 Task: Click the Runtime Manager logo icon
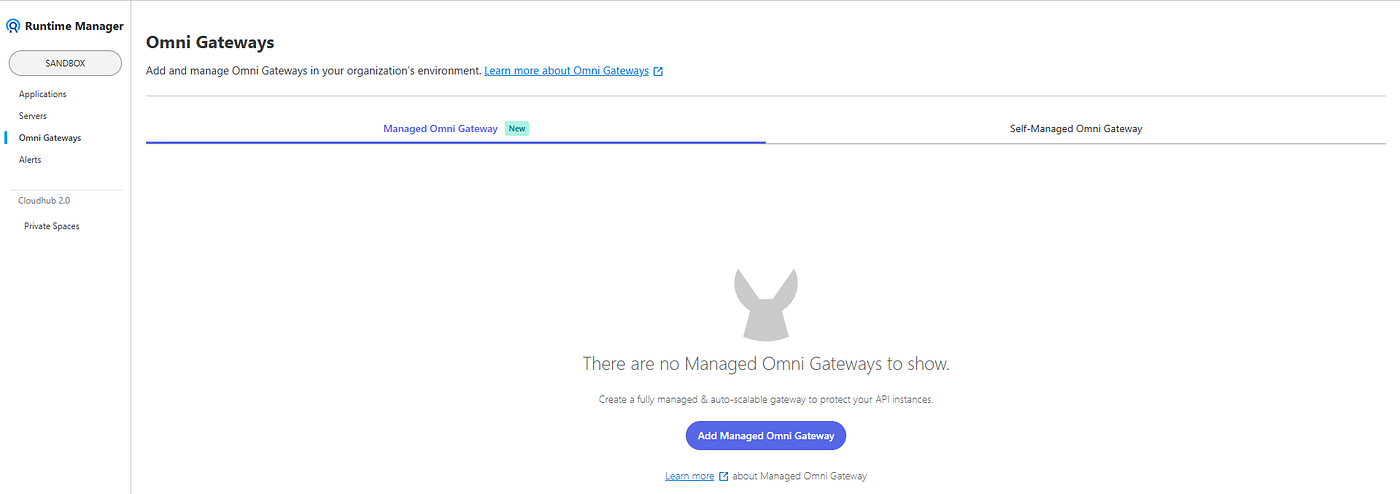point(13,26)
